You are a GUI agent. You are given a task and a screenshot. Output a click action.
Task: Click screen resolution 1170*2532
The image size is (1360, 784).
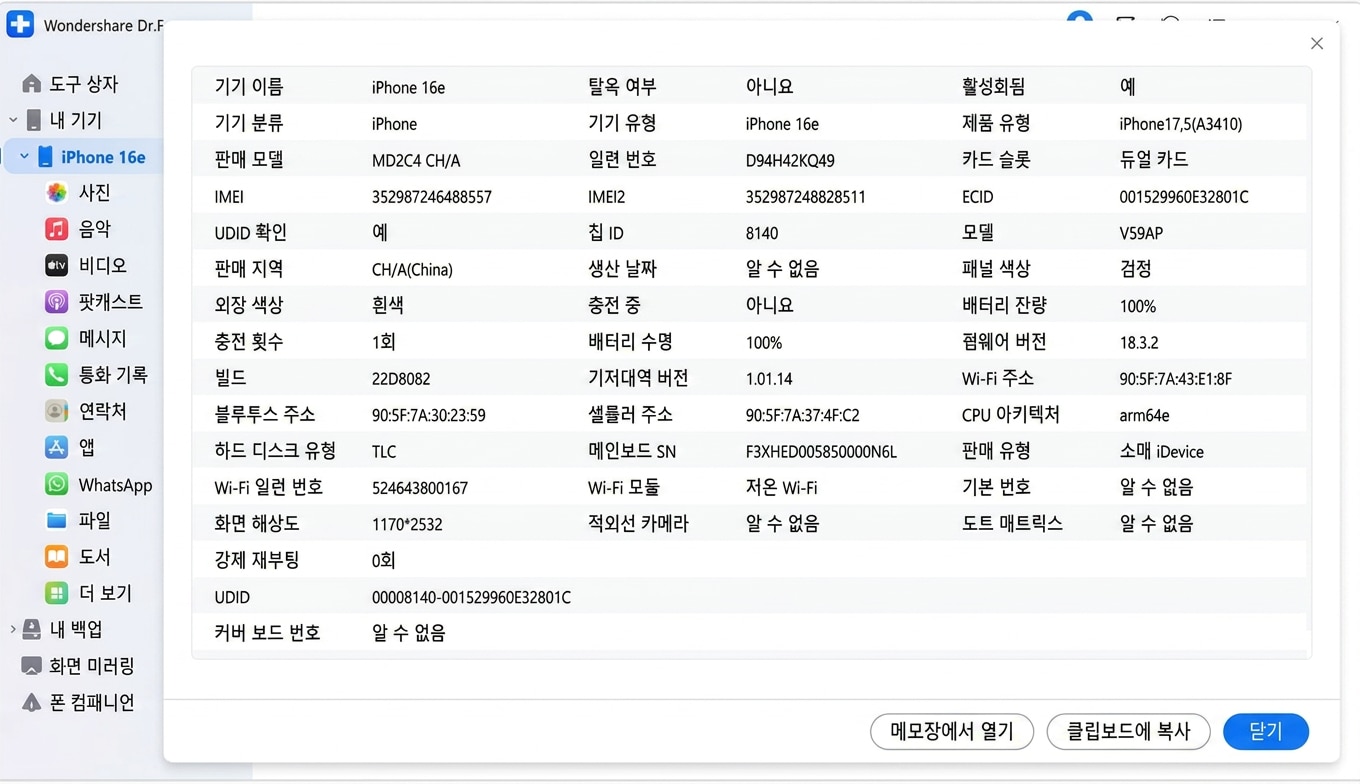coord(407,524)
